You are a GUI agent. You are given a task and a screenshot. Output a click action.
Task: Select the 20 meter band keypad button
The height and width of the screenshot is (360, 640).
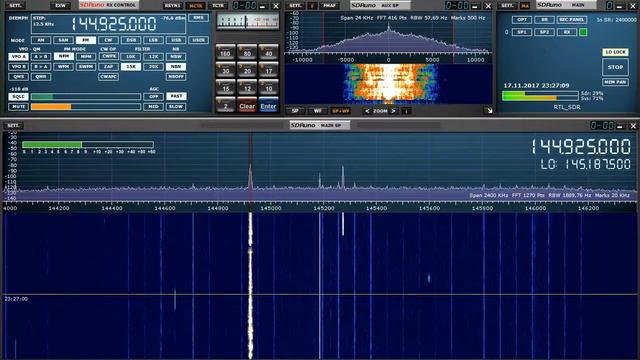tap(247, 70)
